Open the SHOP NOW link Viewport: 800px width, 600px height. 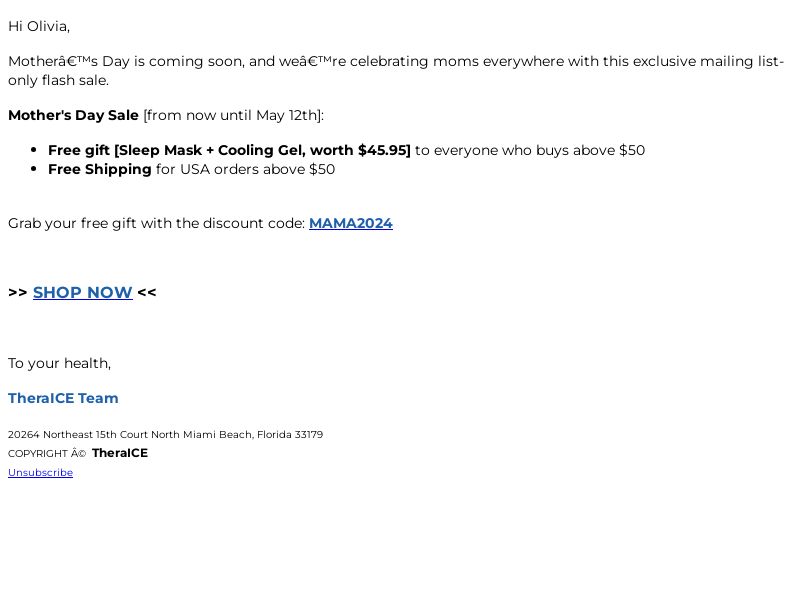[83, 292]
